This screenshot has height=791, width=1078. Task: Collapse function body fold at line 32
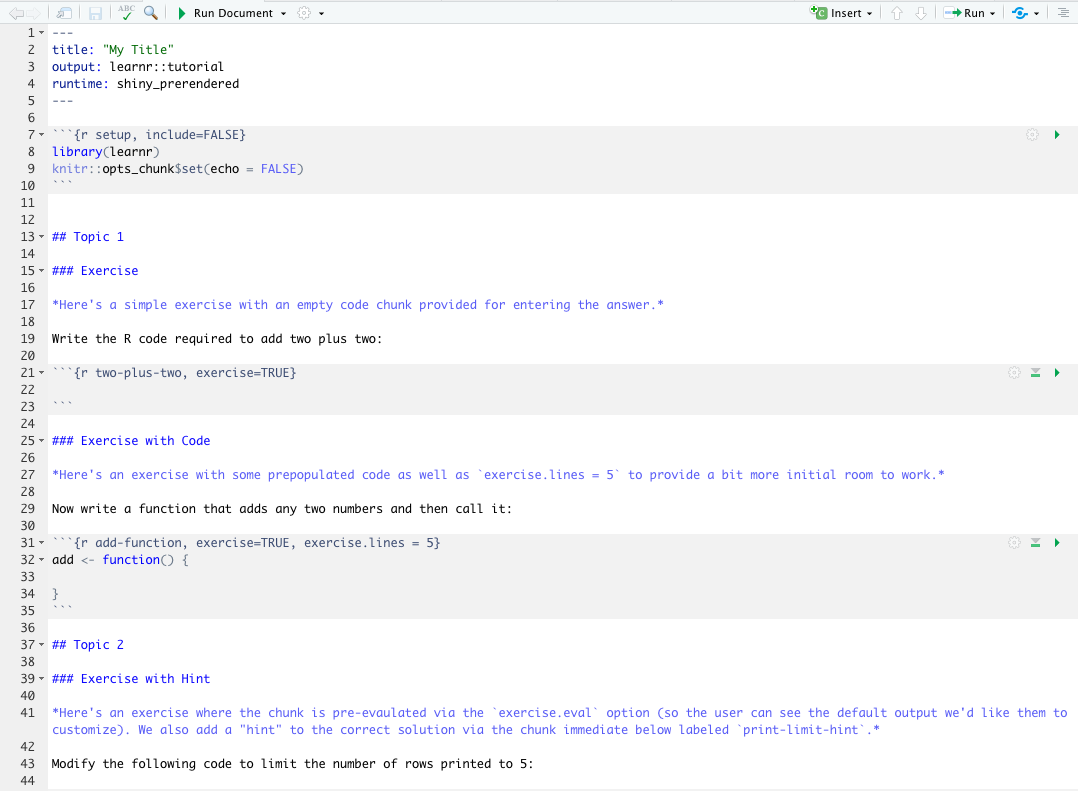click(x=41, y=560)
